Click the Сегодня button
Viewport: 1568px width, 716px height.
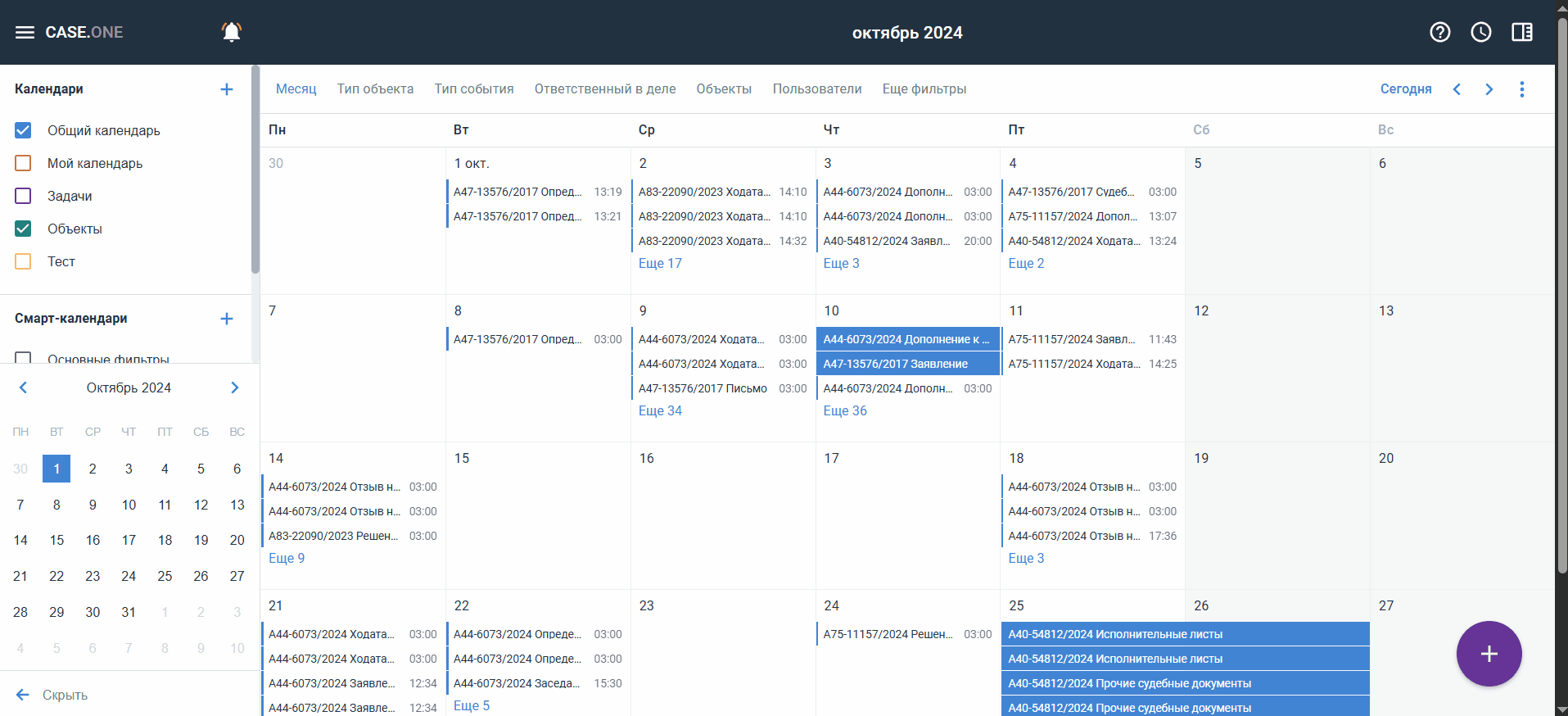pyautogui.click(x=1405, y=89)
